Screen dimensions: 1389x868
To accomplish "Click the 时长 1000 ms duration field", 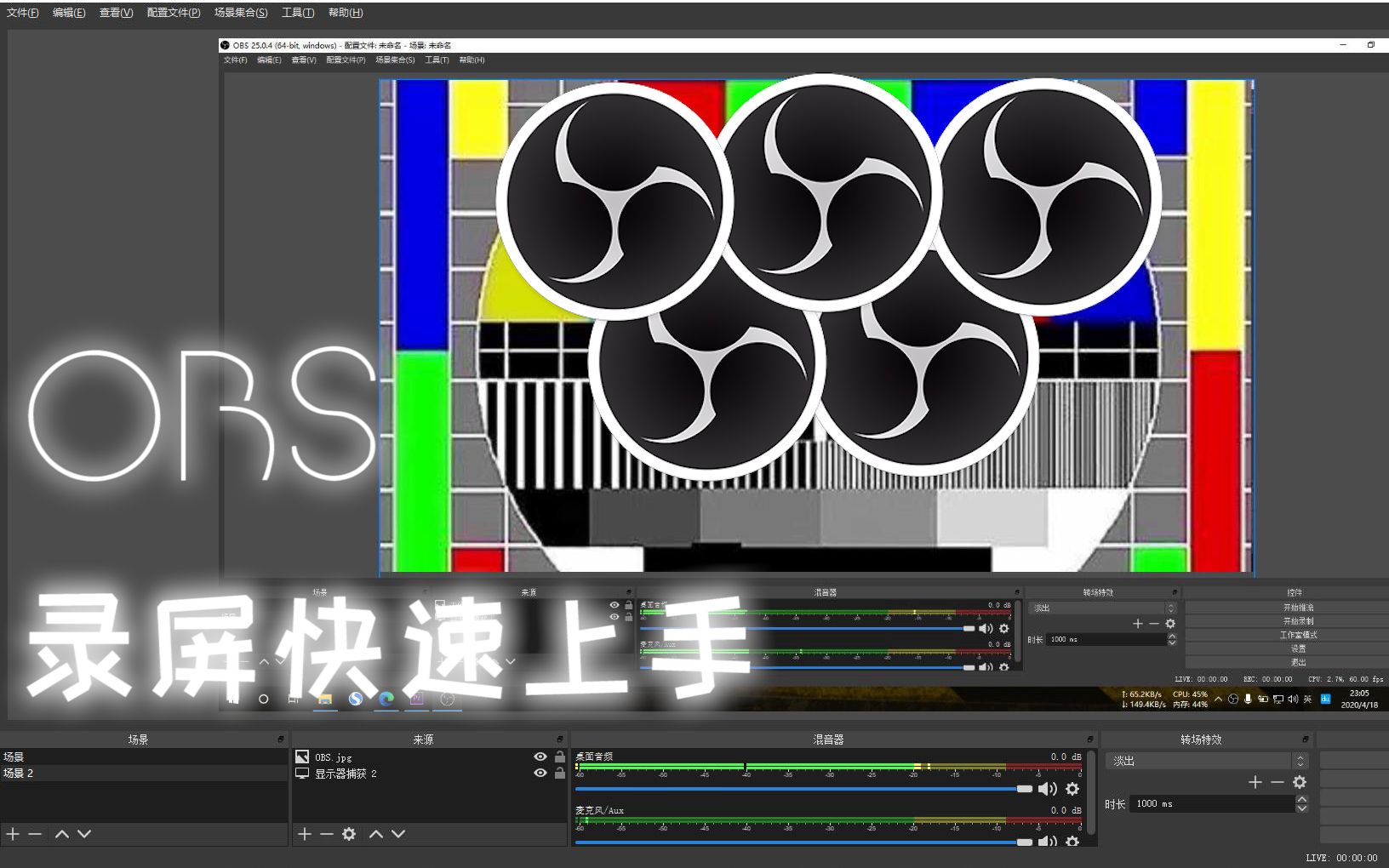I will pyautogui.click(x=1212, y=803).
